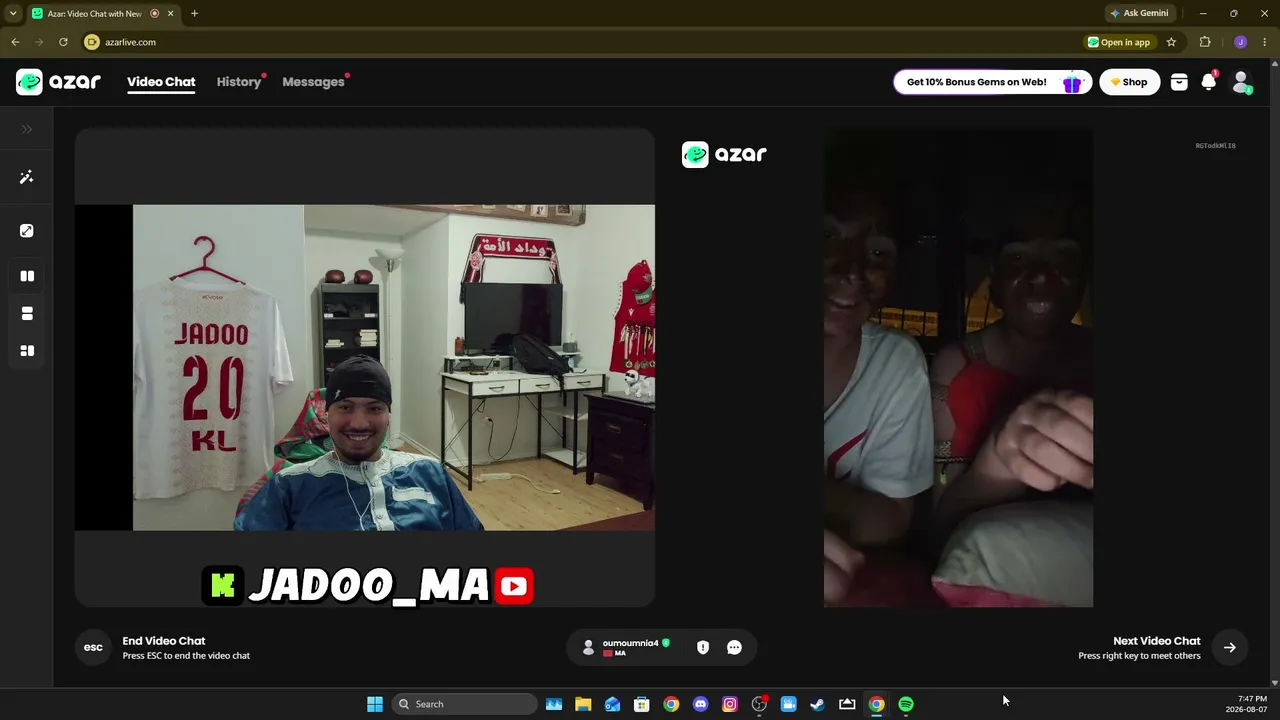The image size is (1280, 720).
Task: Select the Azar Video Chat browser tab
Action: coord(96,13)
